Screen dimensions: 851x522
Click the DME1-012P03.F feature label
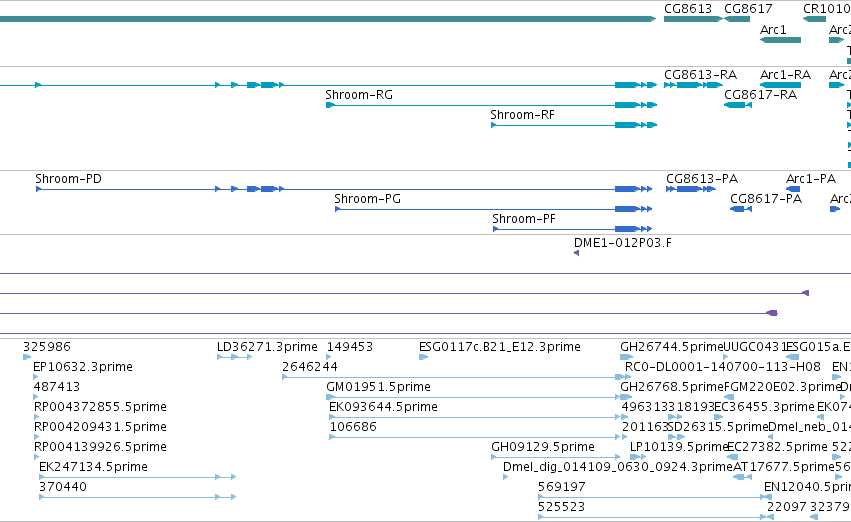tap(623, 243)
